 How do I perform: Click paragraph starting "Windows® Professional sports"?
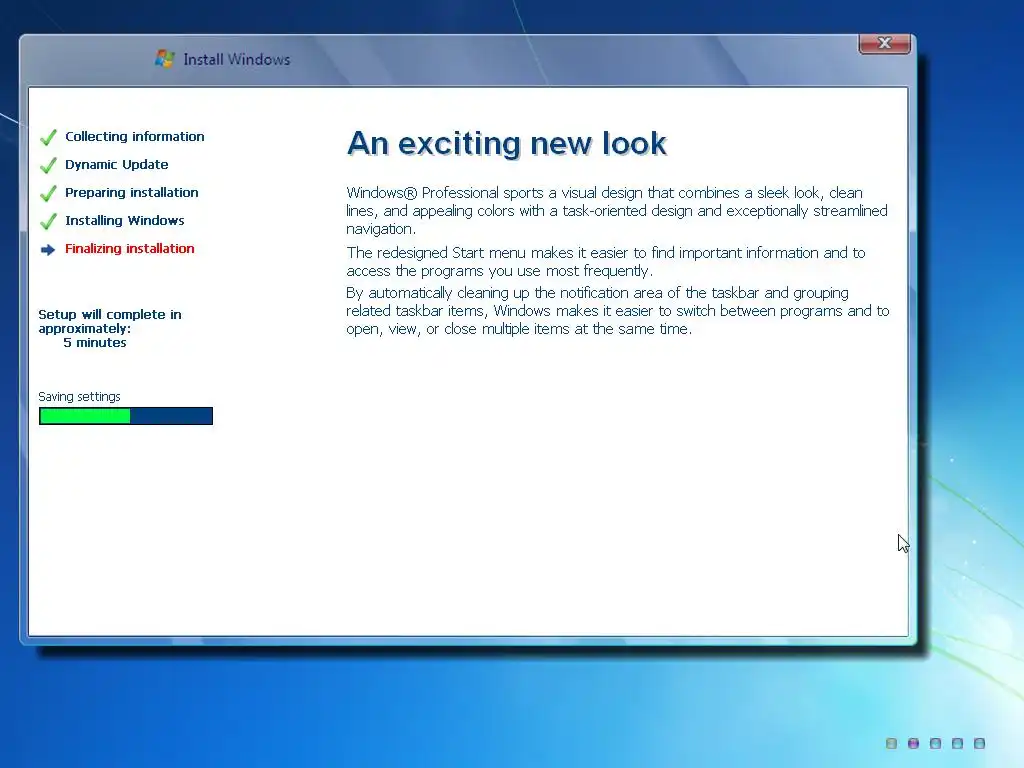pos(617,211)
